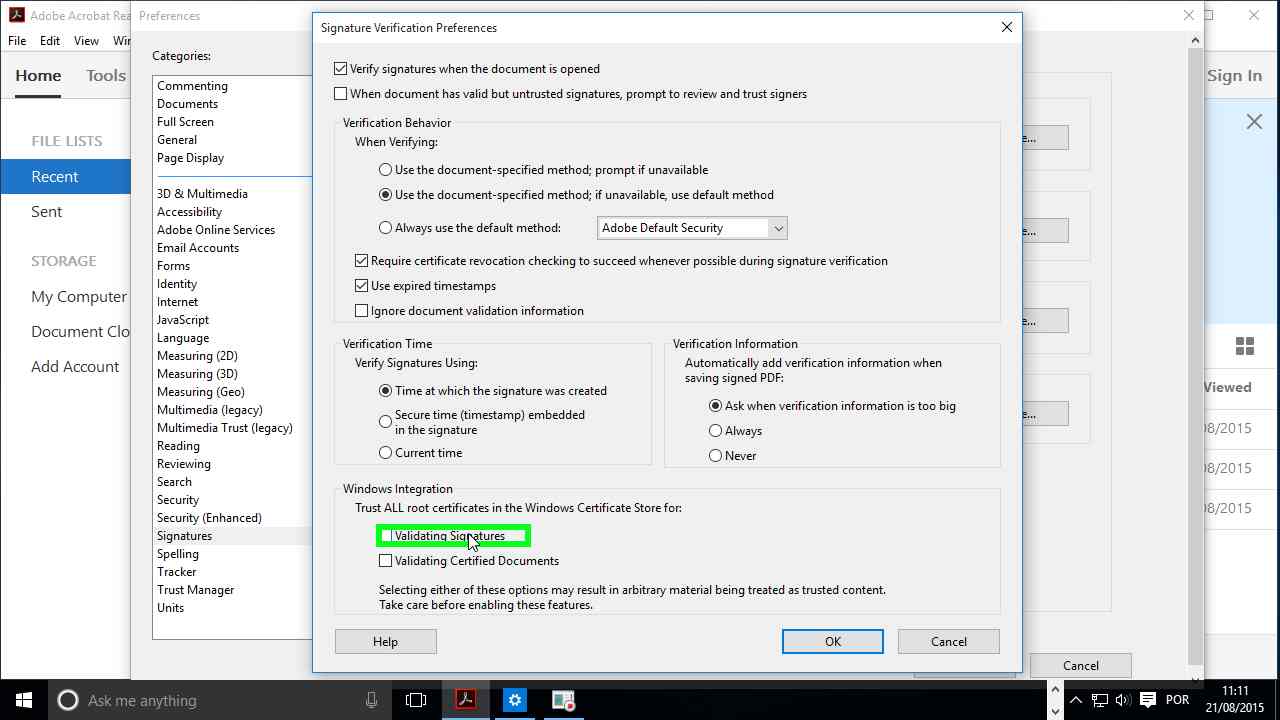This screenshot has width=1280, height=720.
Task: Select Full Screen category
Action: click(185, 122)
